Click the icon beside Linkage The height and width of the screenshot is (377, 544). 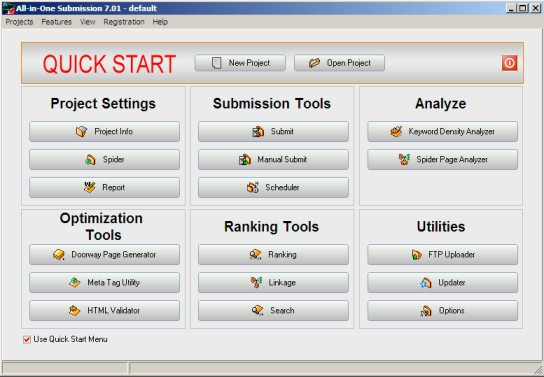[x=256, y=283]
